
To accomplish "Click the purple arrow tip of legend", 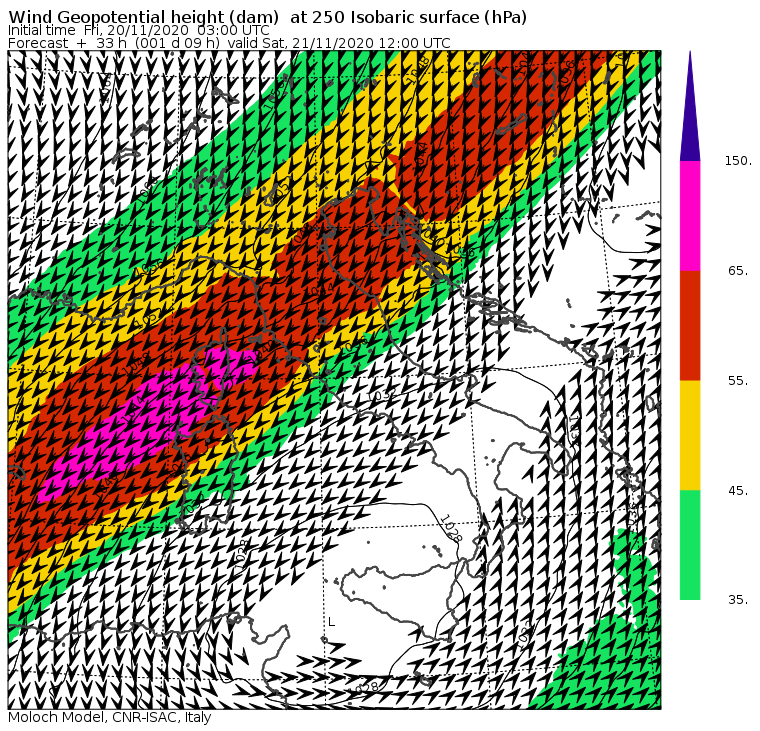I will (x=690, y=107).
